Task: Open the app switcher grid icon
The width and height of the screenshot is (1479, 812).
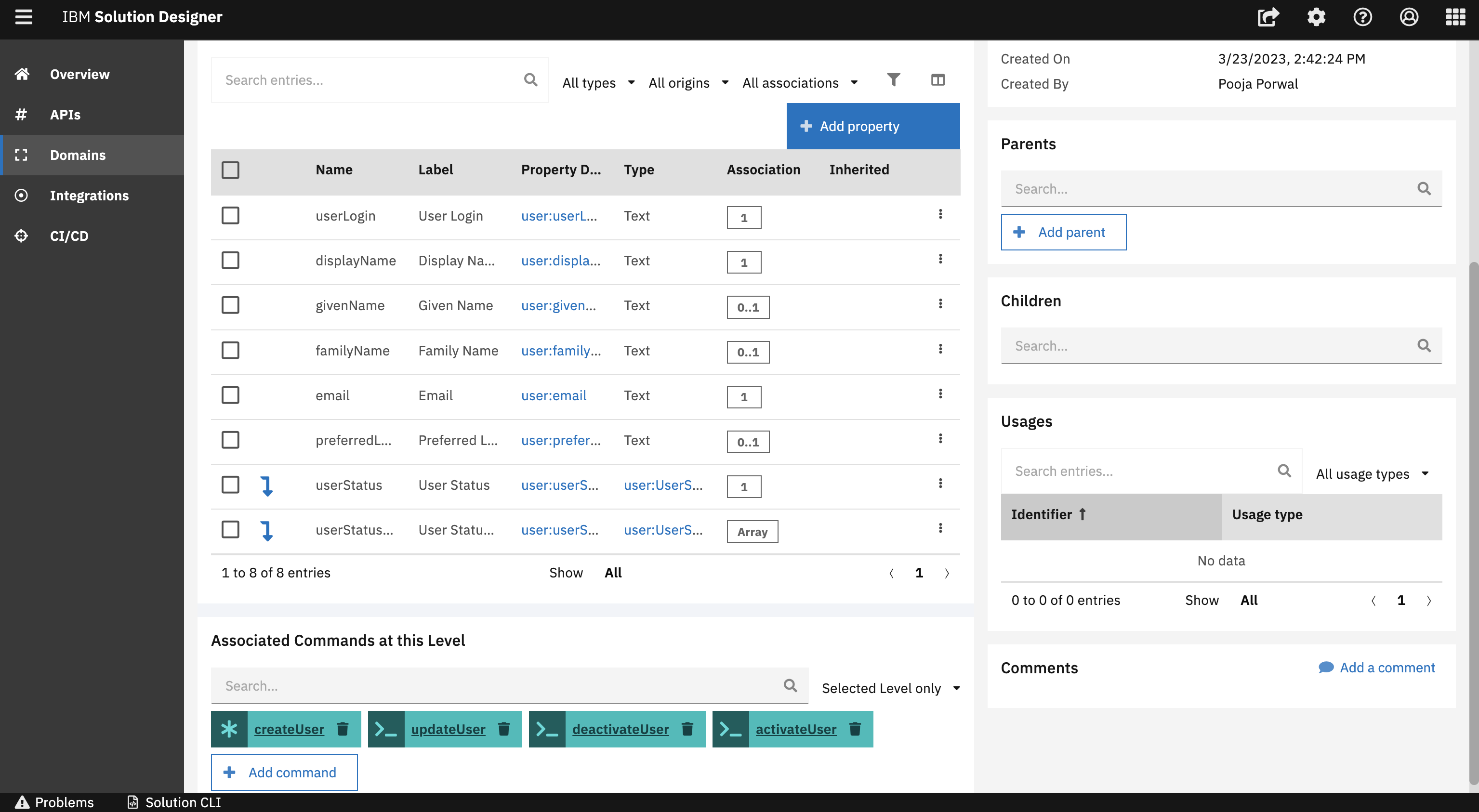Action: tap(1455, 17)
